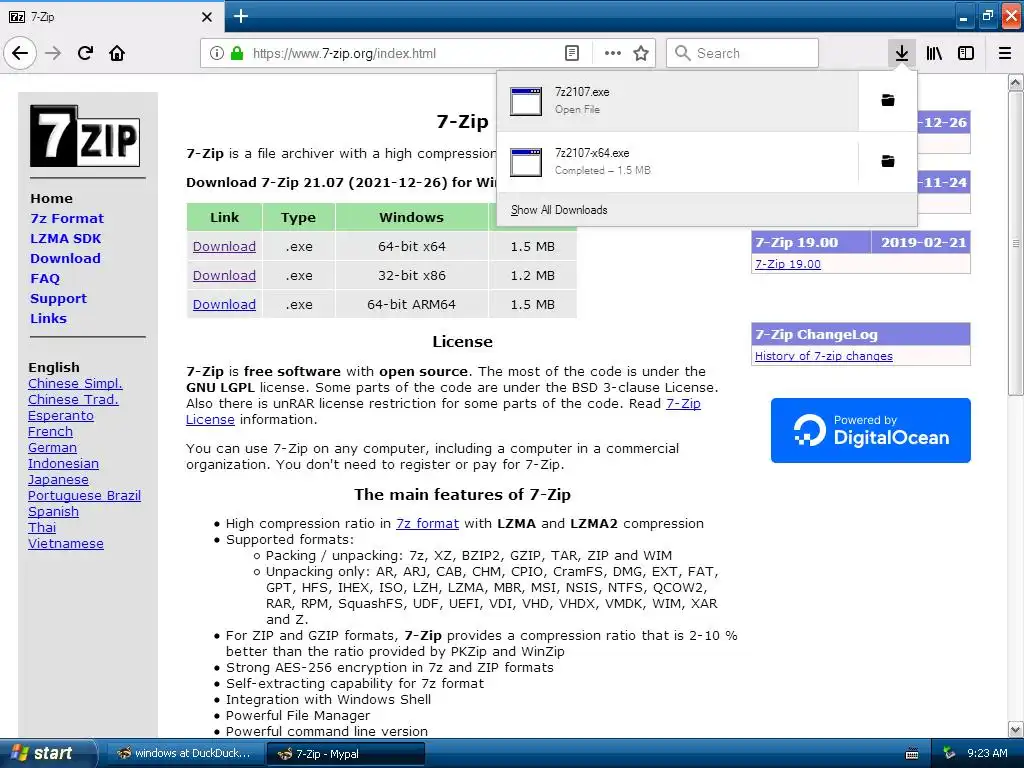Bookmark this page with the star icon

(x=641, y=53)
